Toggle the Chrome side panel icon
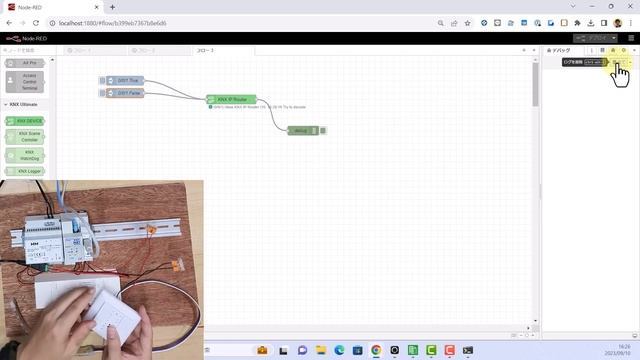 coord(604,23)
